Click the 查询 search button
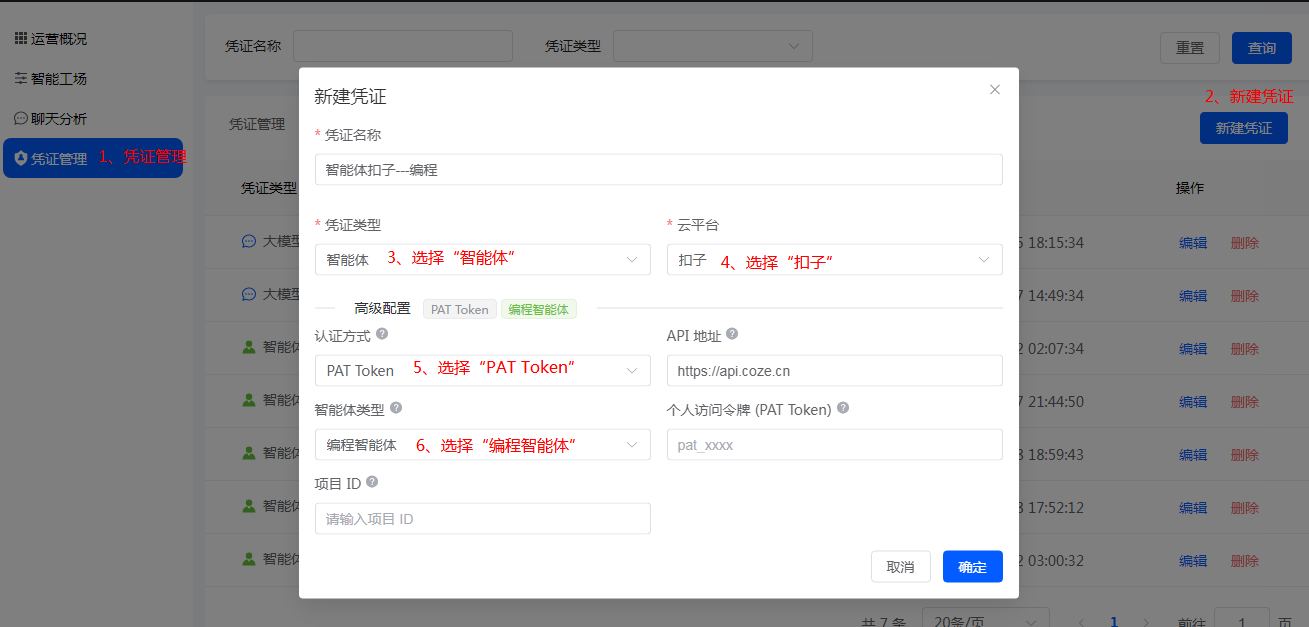 pos(1262,48)
